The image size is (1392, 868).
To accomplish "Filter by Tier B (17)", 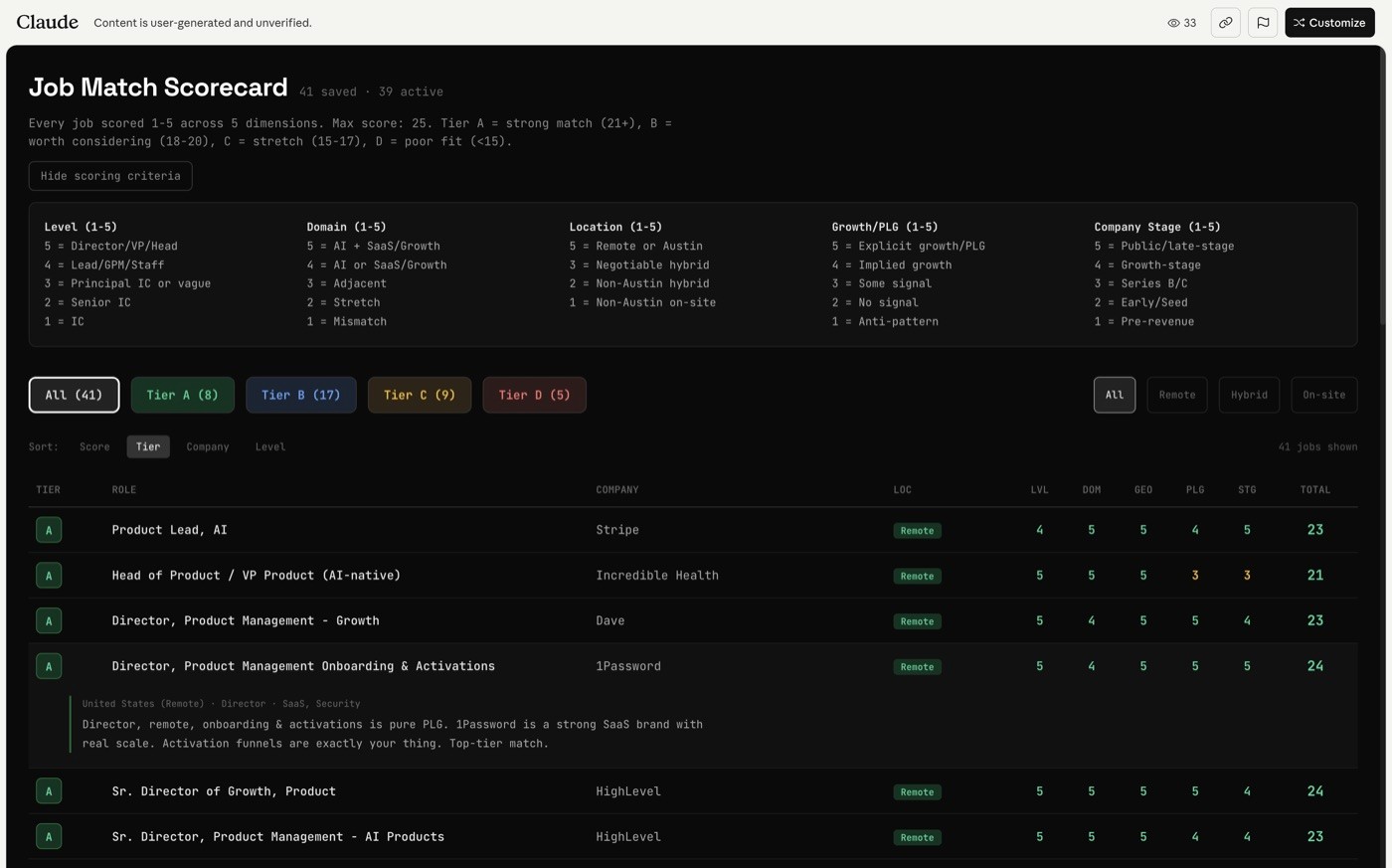I will point(300,395).
